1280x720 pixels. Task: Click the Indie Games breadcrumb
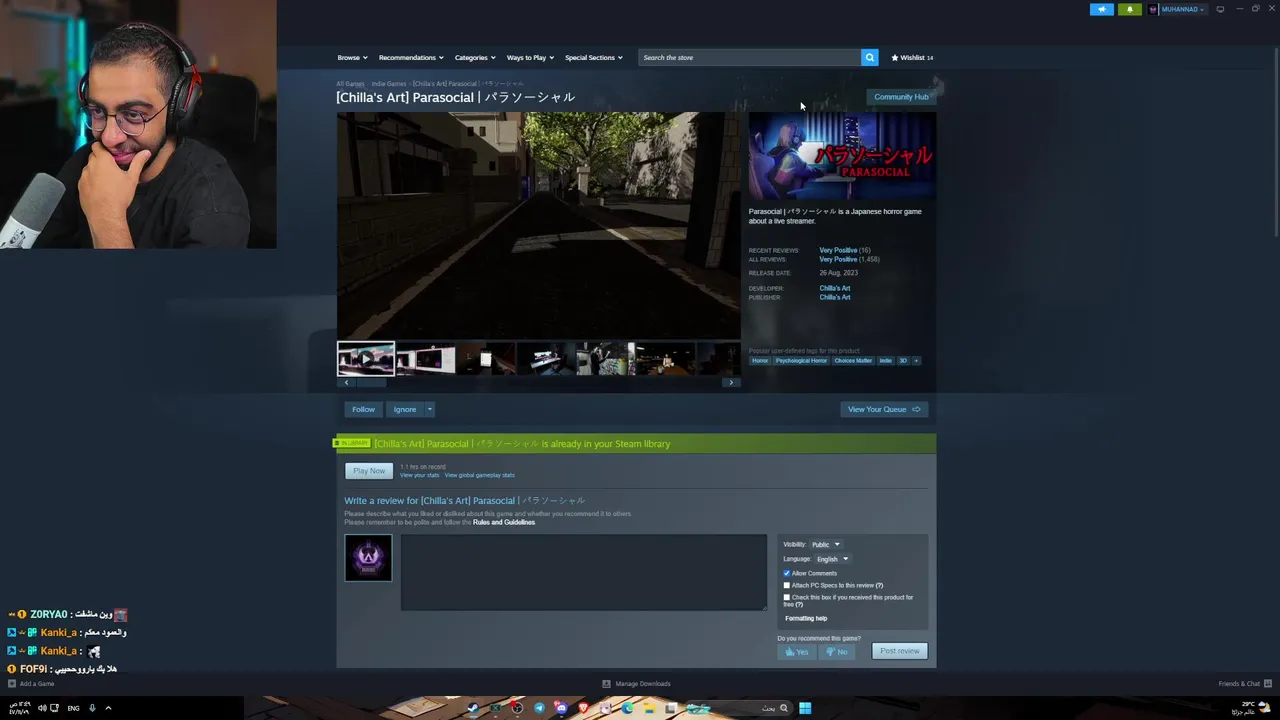tap(389, 84)
